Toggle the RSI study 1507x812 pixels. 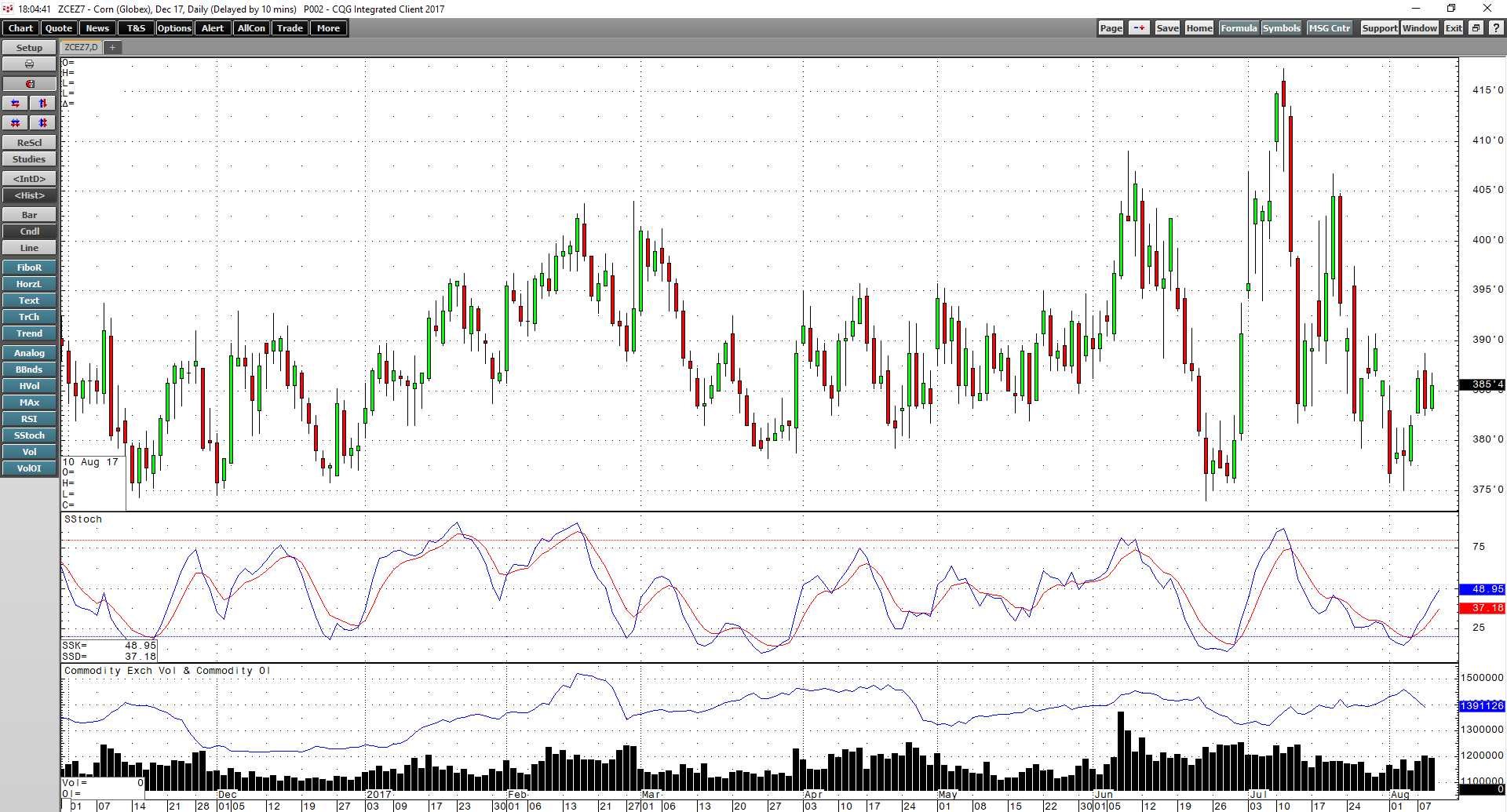29,419
